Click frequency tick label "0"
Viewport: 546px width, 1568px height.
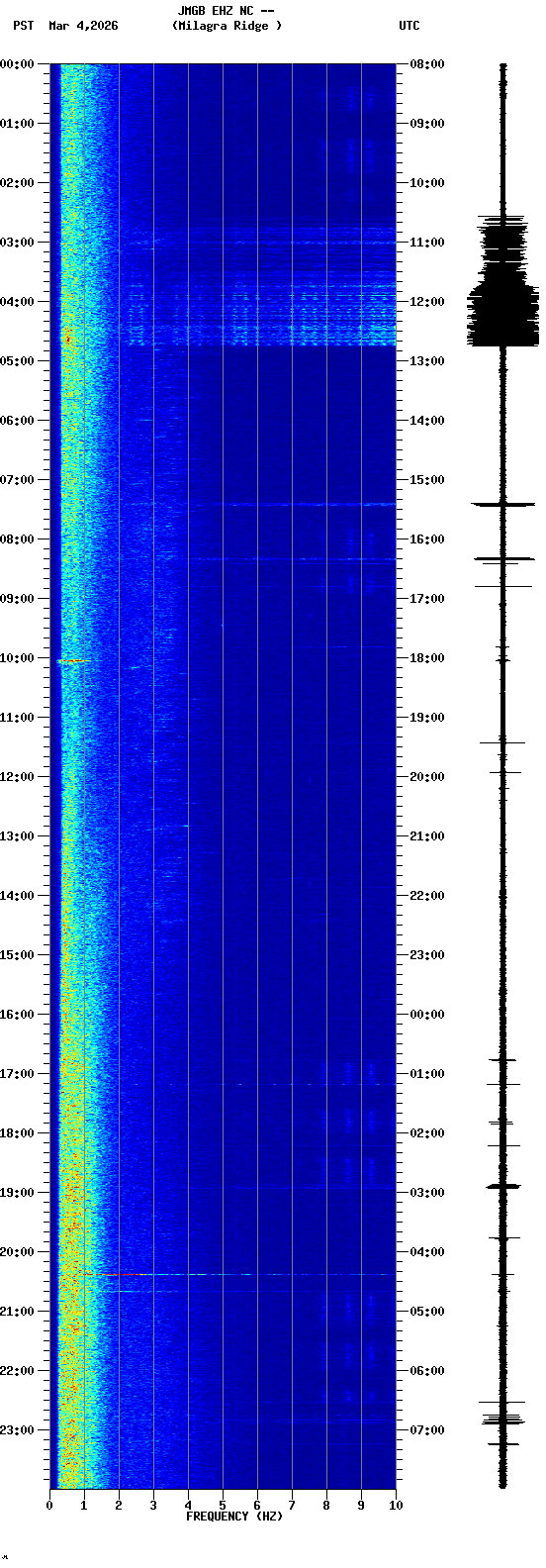click(49, 1506)
